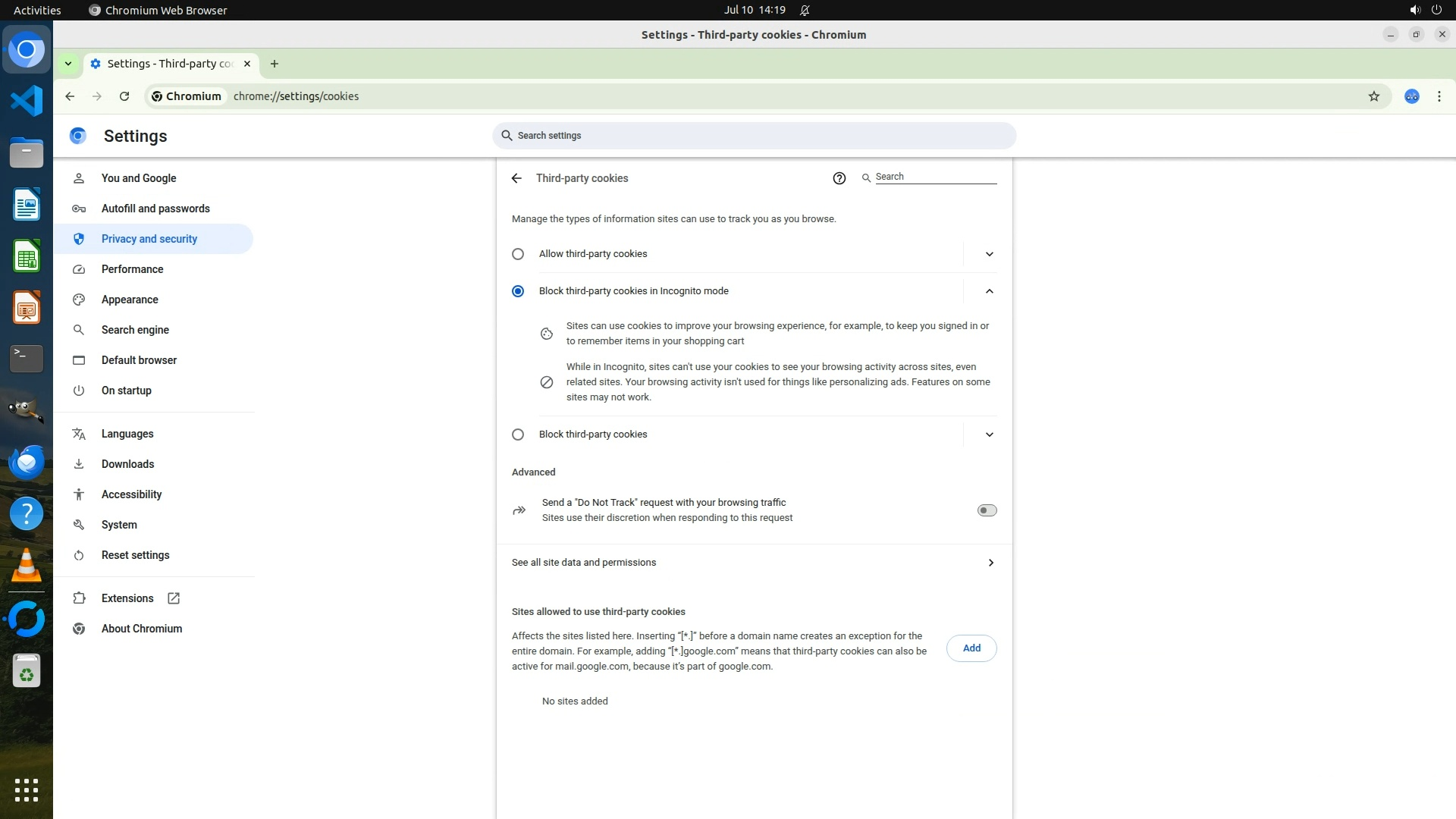
Task: Click the Search settings field
Action: point(754,136)
